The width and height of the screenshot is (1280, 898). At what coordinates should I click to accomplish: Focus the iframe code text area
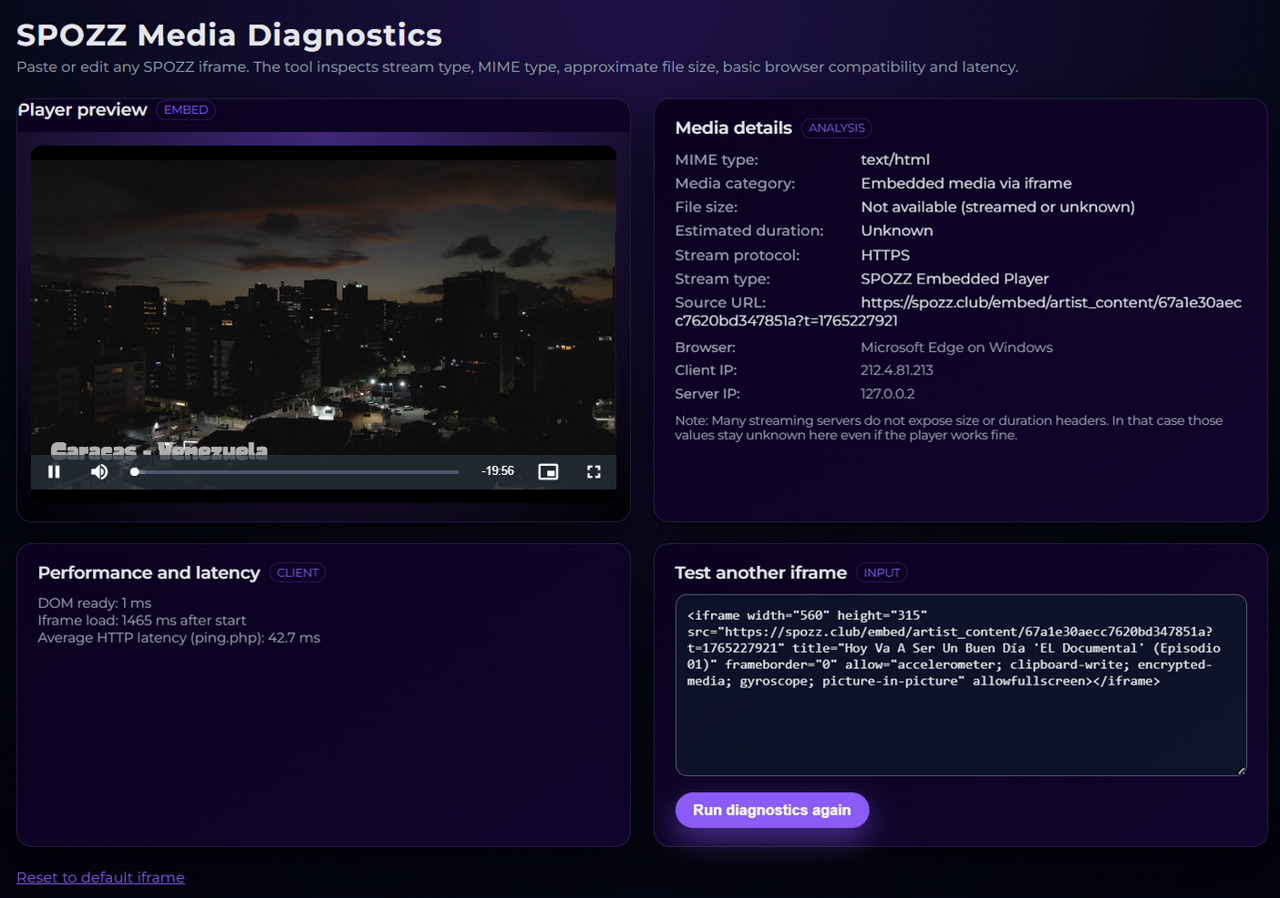(960, 720)
